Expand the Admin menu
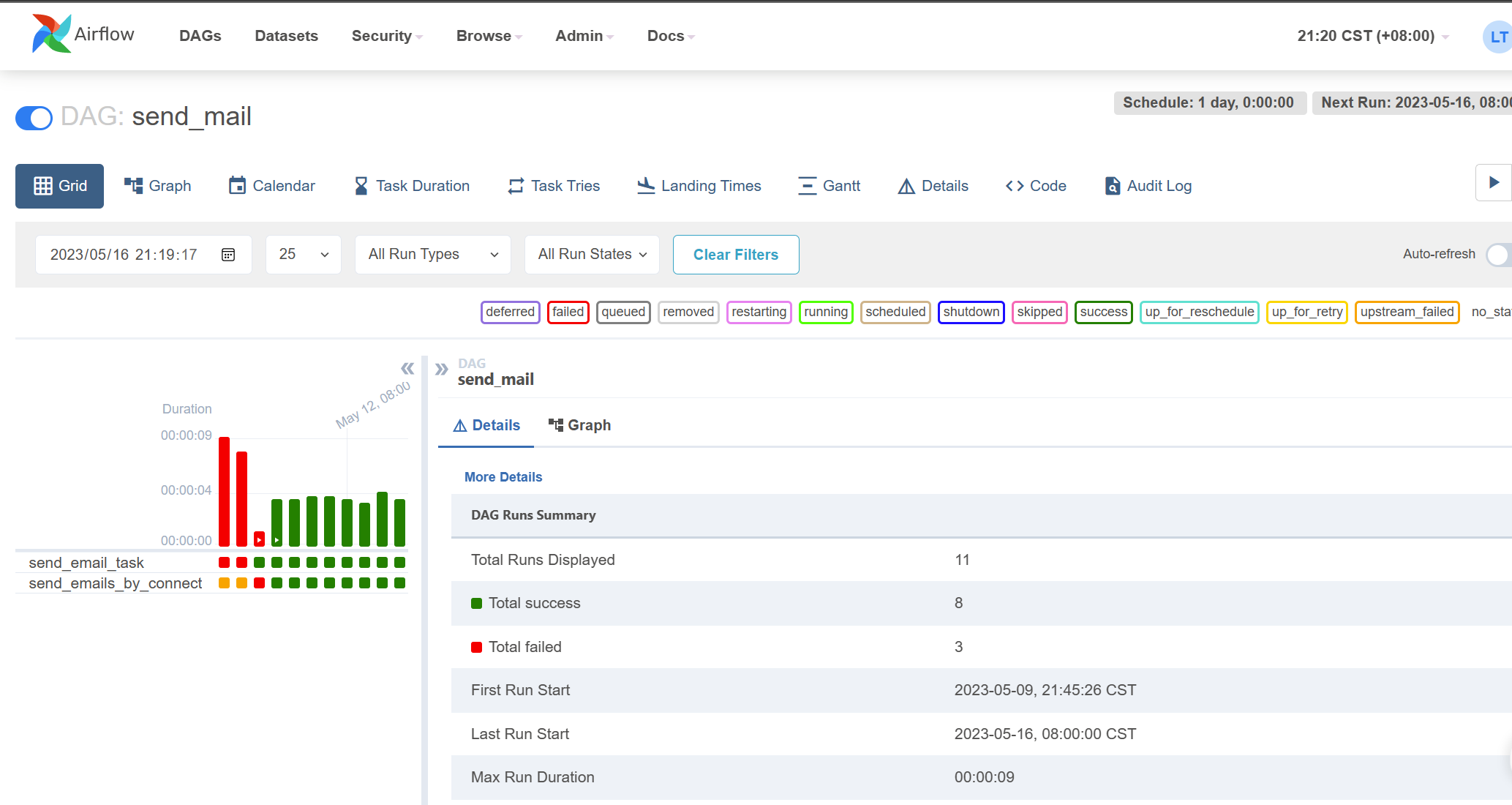This screenshot has width=1512, height=805. [584, 36]
